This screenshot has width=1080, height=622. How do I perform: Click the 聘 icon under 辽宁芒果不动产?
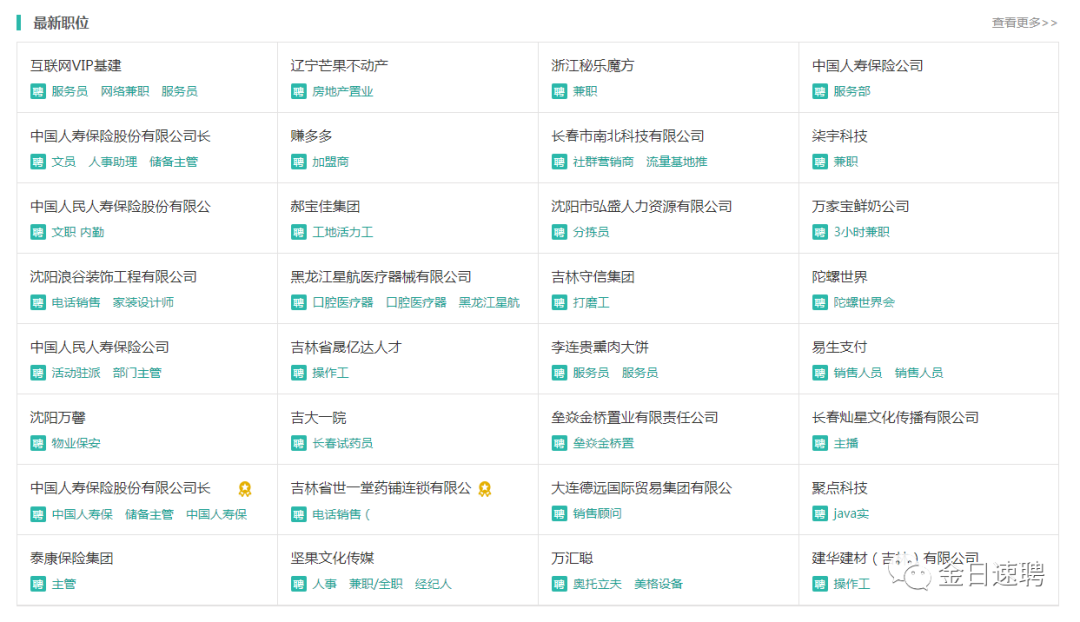298,92
